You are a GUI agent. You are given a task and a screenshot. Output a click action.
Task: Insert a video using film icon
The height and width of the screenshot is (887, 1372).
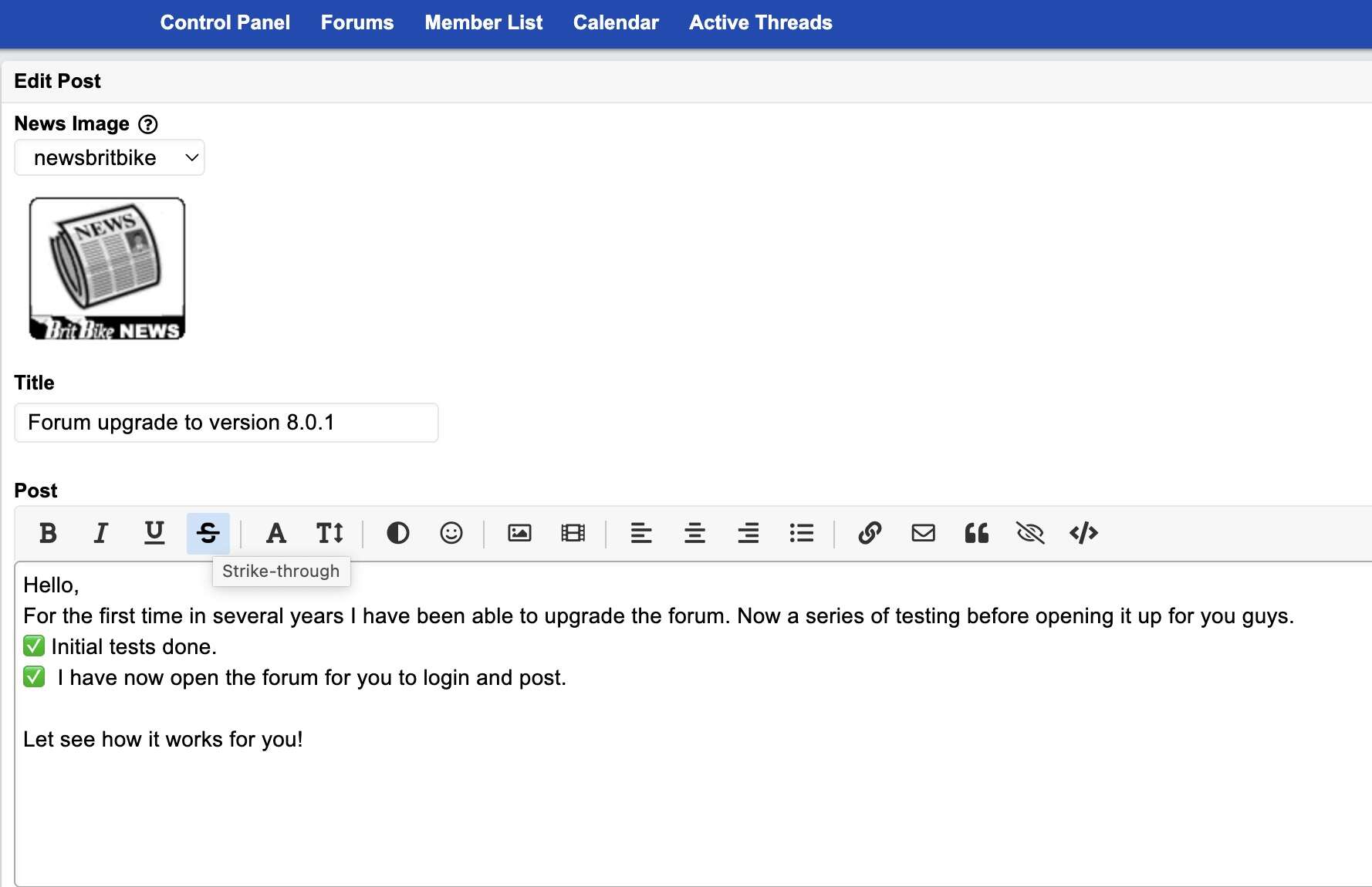(573, 533)
